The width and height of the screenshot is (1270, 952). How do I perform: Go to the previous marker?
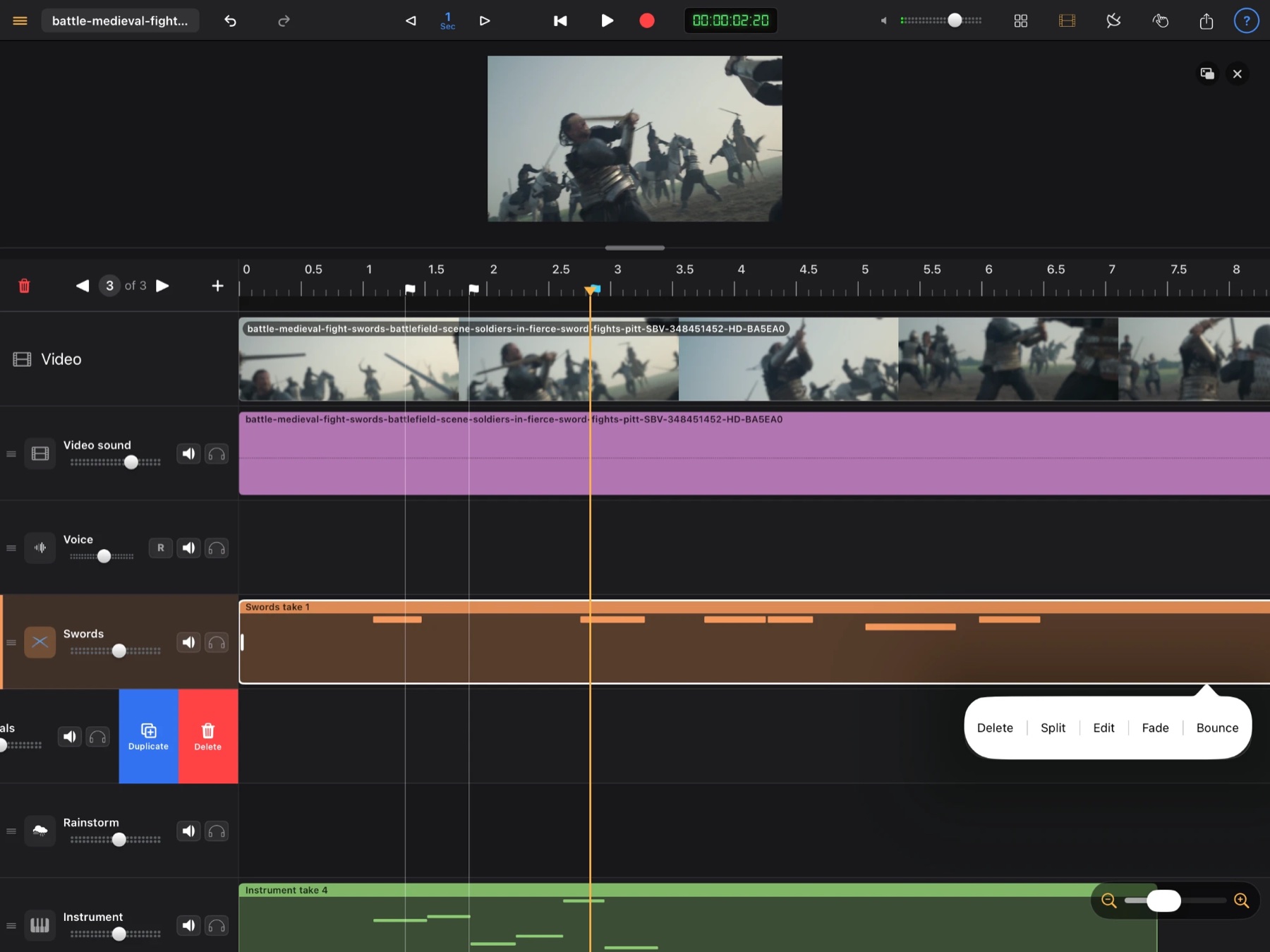coord(83,286)
